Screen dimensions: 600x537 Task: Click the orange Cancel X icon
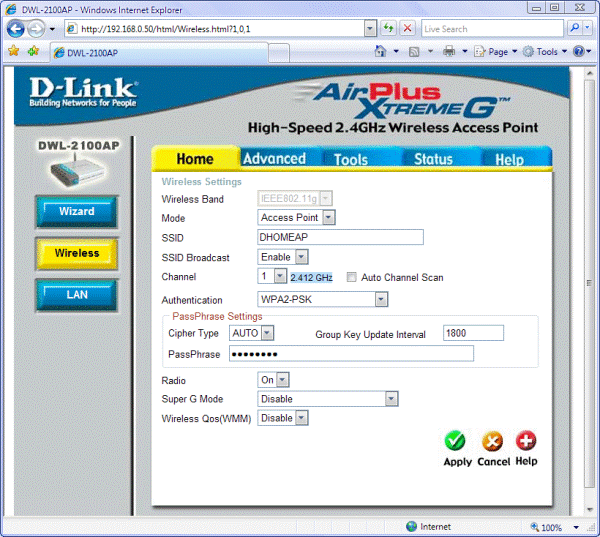point(492,441)
